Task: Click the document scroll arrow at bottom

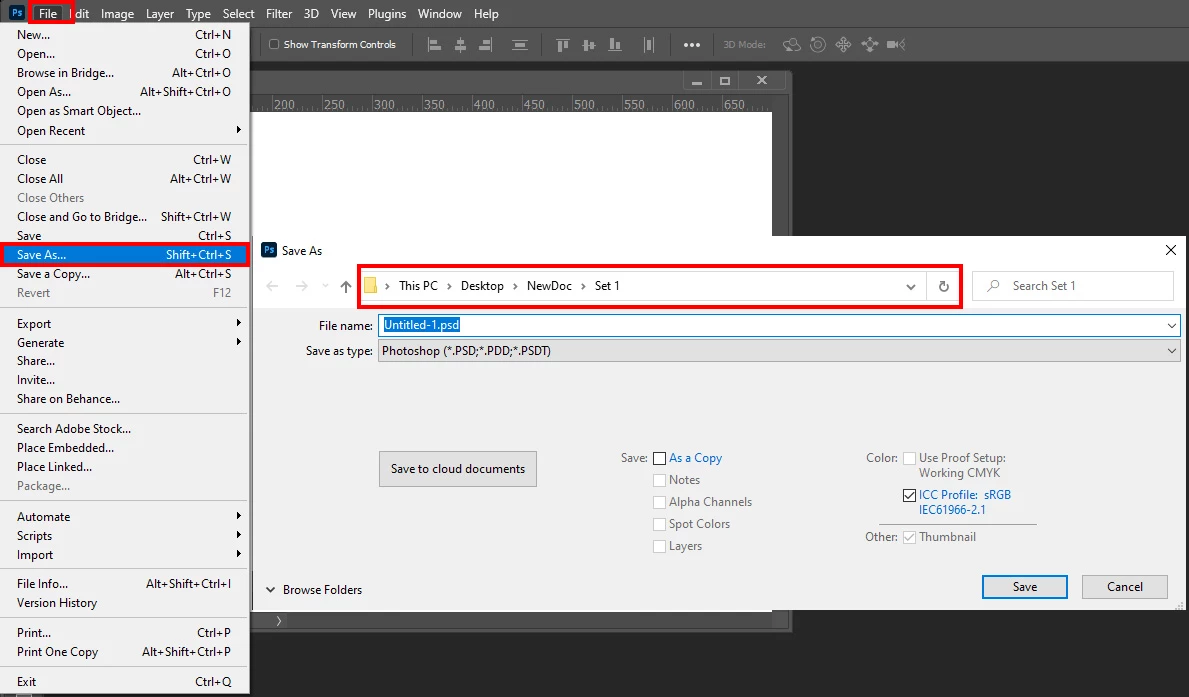Action: 278,621
